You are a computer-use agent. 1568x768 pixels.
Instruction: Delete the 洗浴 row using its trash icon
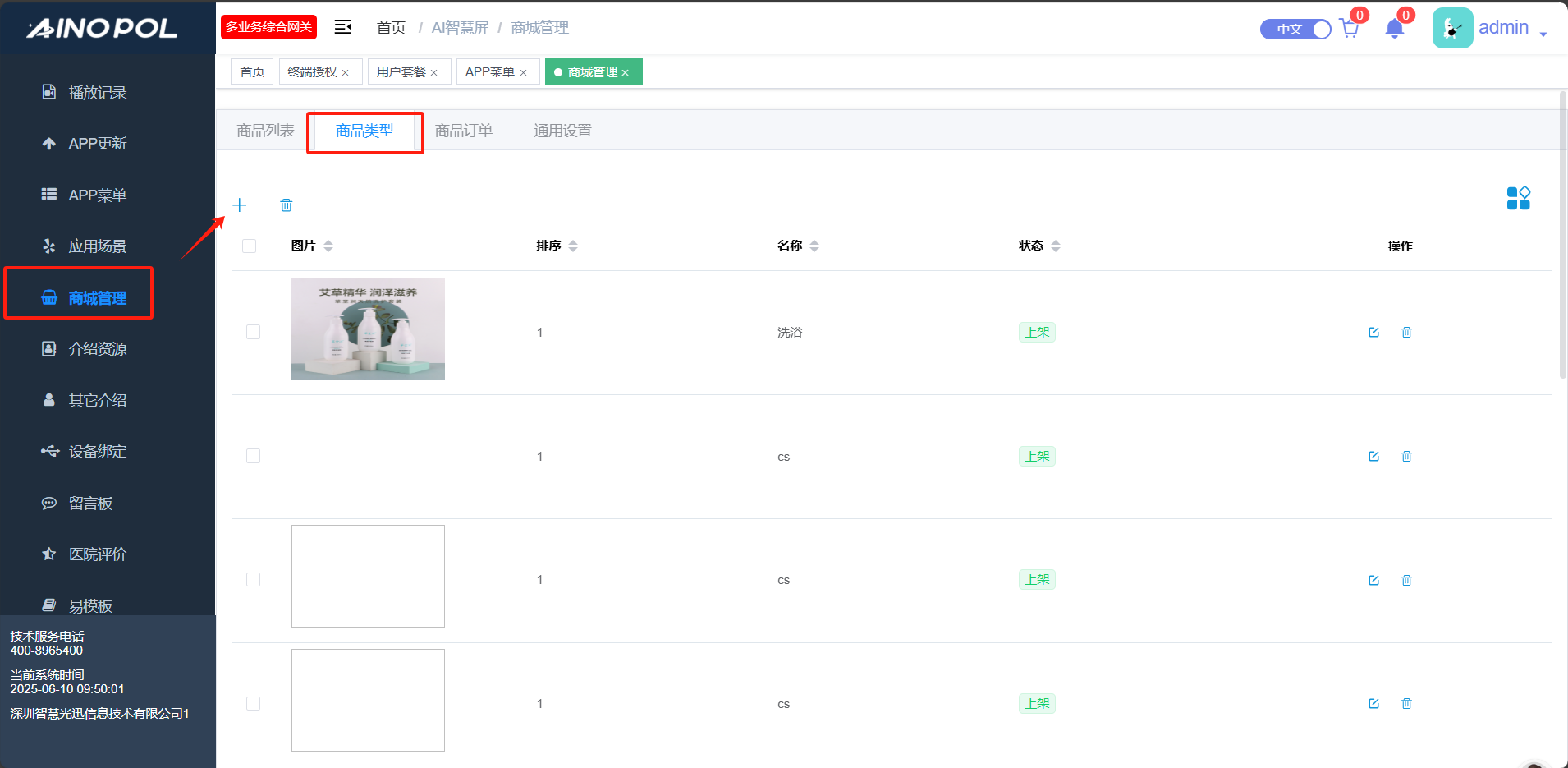(x=1406, y=333)
